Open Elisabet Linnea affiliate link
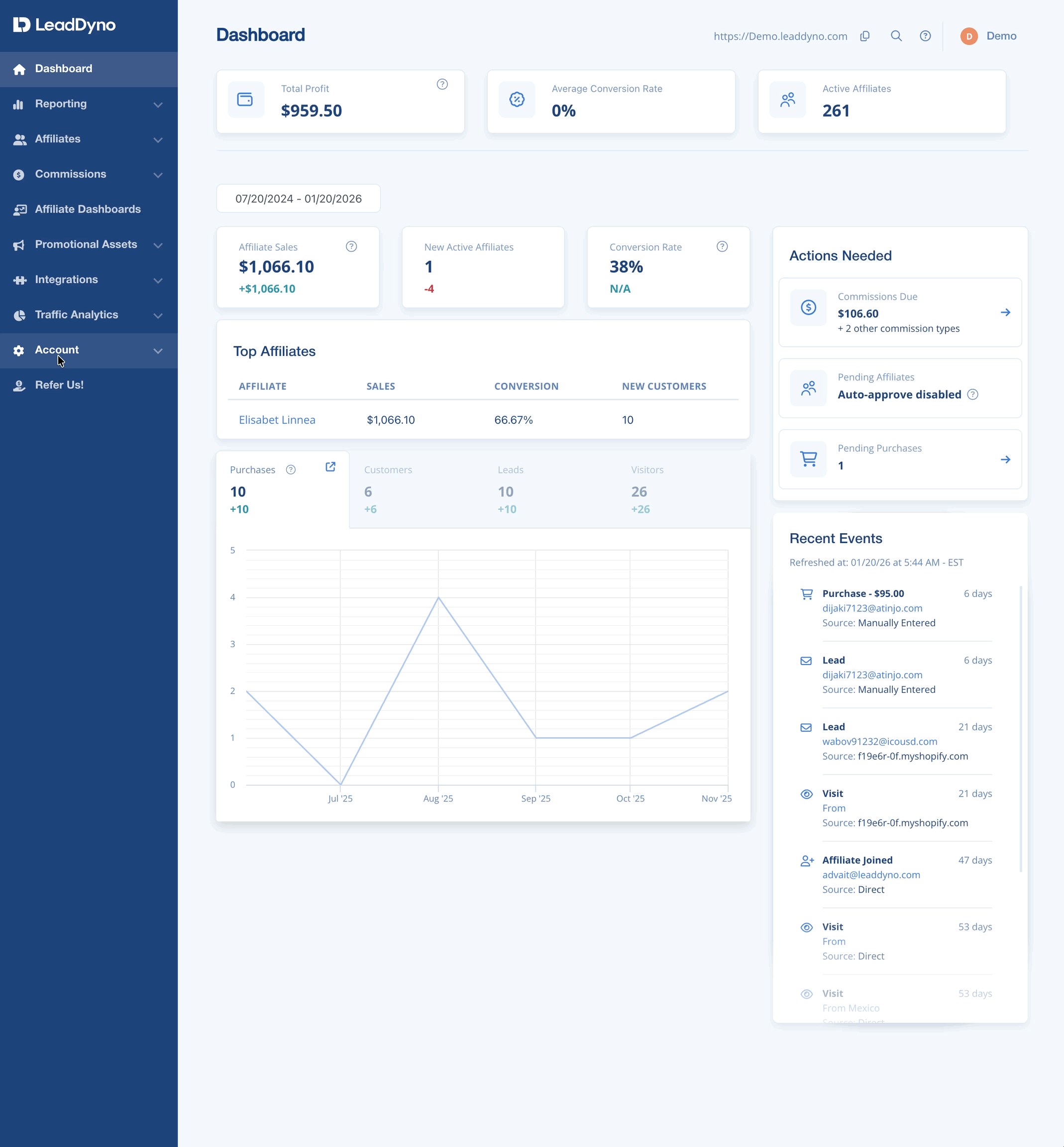This screenshot has width=1064, height=1147. click(x=277, y=420)
